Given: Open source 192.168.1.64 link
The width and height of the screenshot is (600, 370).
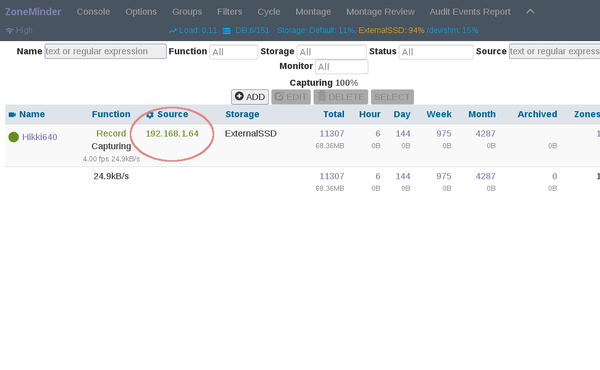Looking at the screenshot, I should 172,134.
